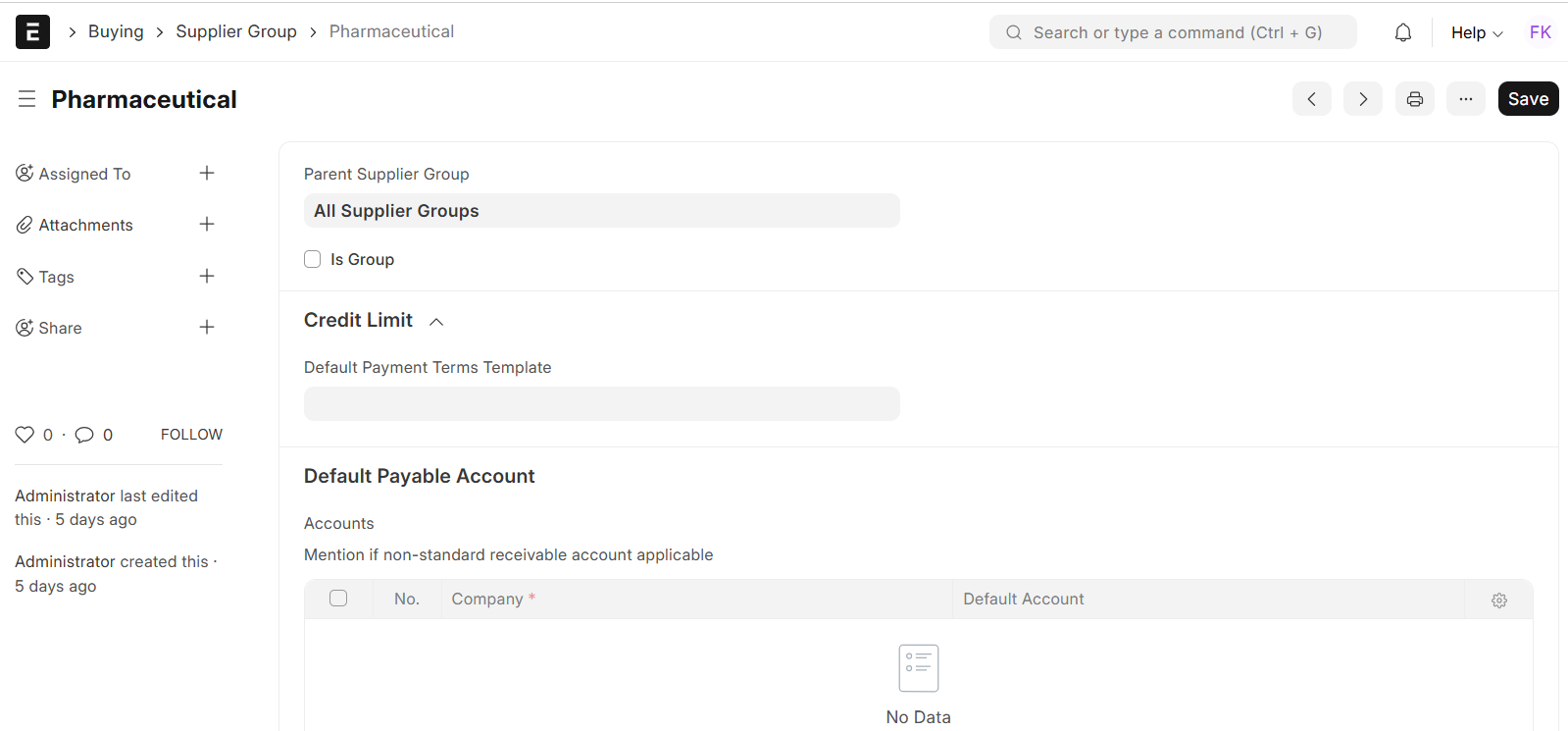The image size is (1568, 731).
Task: Go to next document arrow
Action: coord(1362,99)
